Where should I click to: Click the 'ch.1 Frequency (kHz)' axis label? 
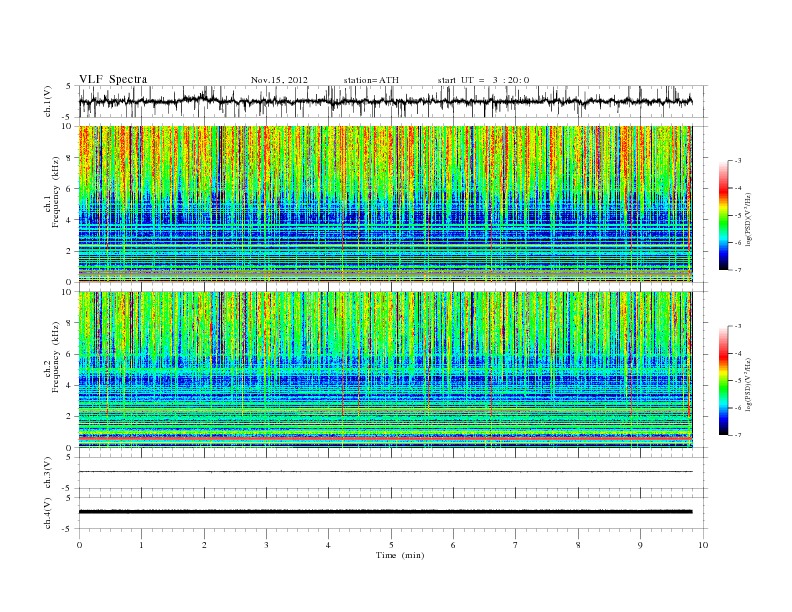52,192
